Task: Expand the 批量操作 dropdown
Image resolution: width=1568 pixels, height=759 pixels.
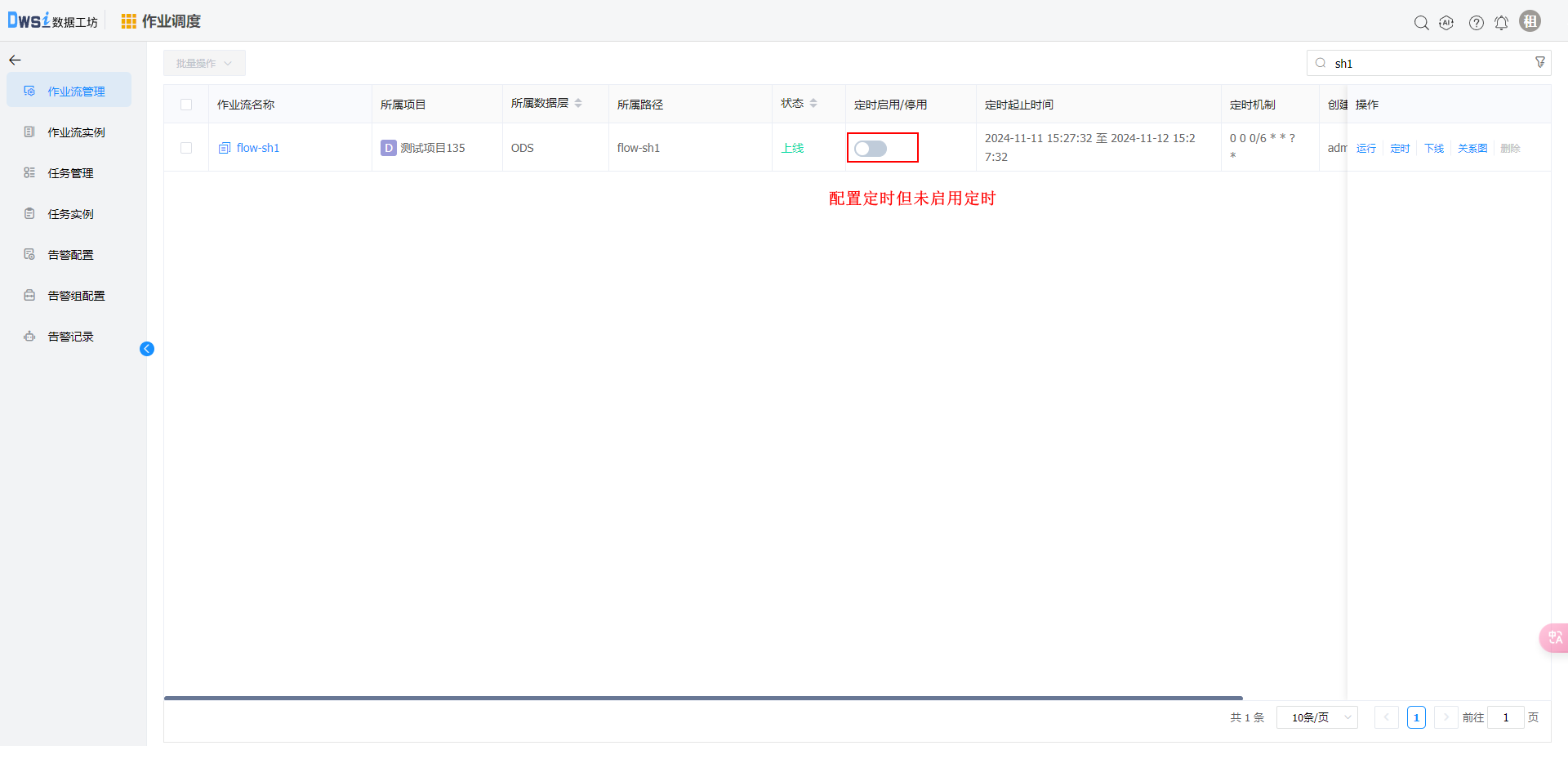Action: coord(204,63)
